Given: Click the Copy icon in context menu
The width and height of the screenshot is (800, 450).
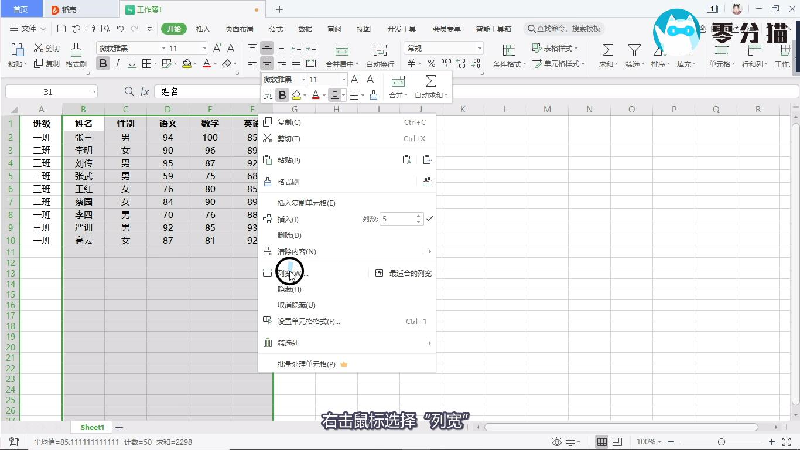Looking at the screenshot, I should tap(267, 123).
